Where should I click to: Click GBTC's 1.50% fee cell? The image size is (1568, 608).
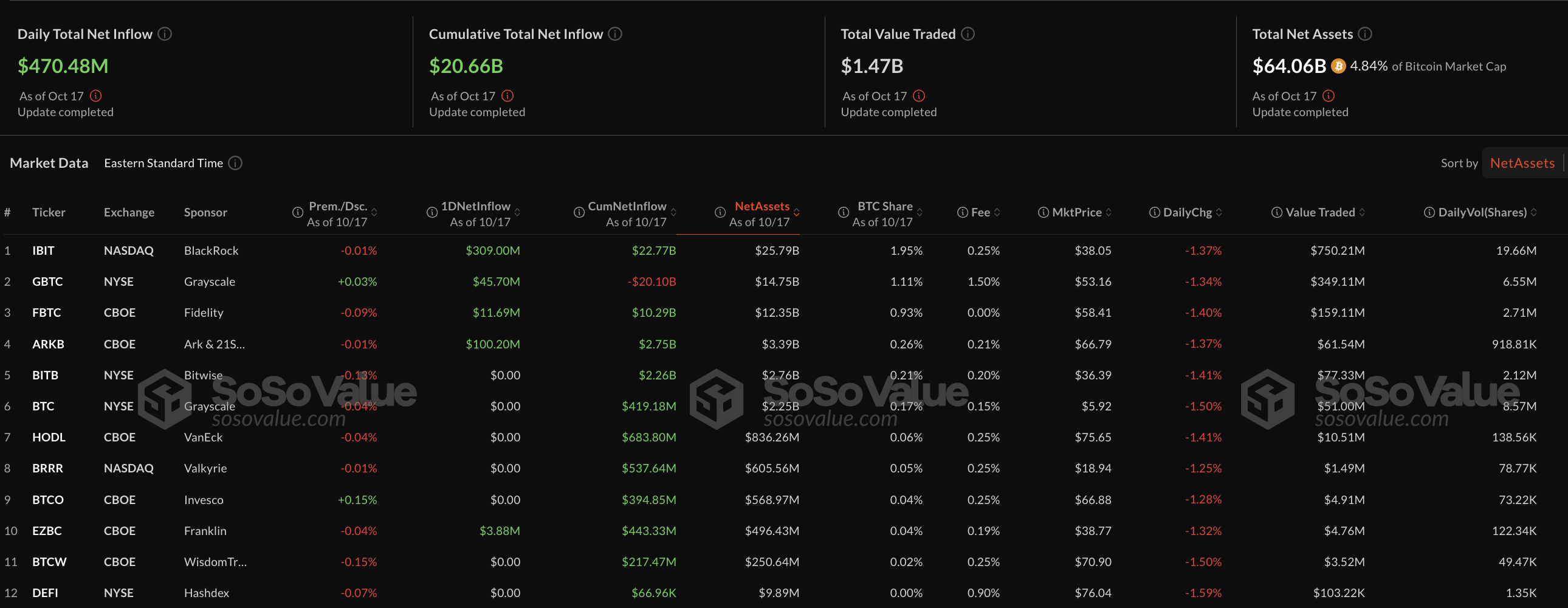tap(984, 282)
